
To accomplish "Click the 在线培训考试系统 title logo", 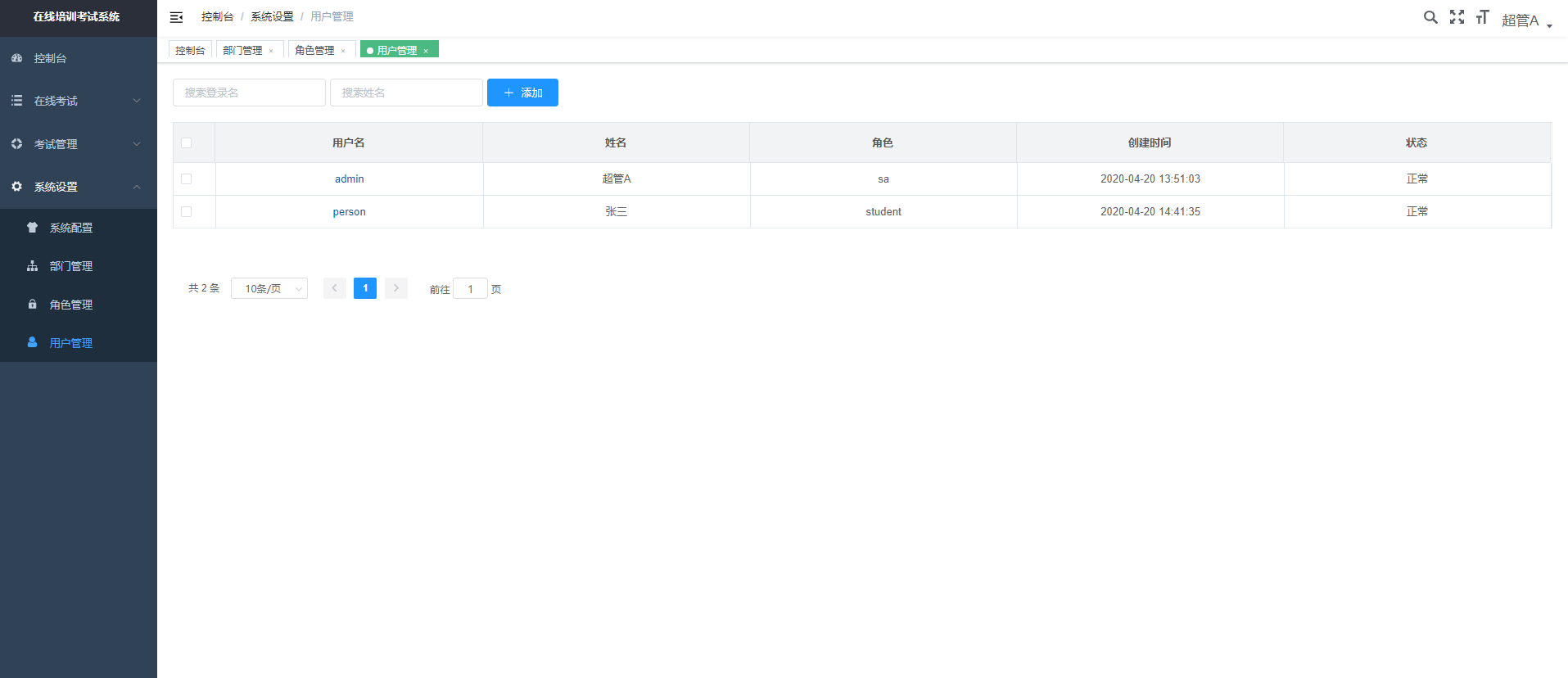I will tap(77, 16).
